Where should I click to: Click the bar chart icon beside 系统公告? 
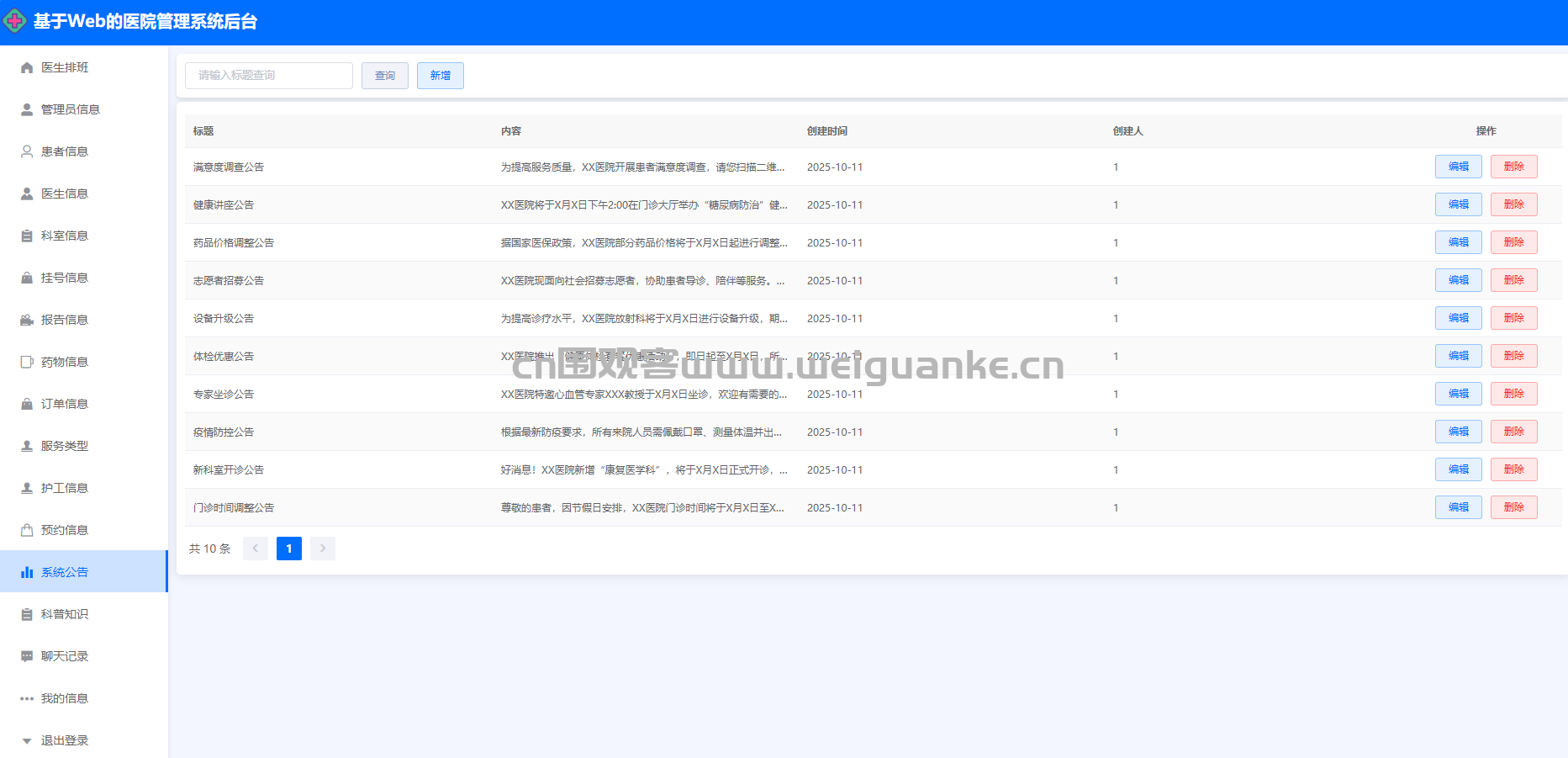tap(27, 572)
